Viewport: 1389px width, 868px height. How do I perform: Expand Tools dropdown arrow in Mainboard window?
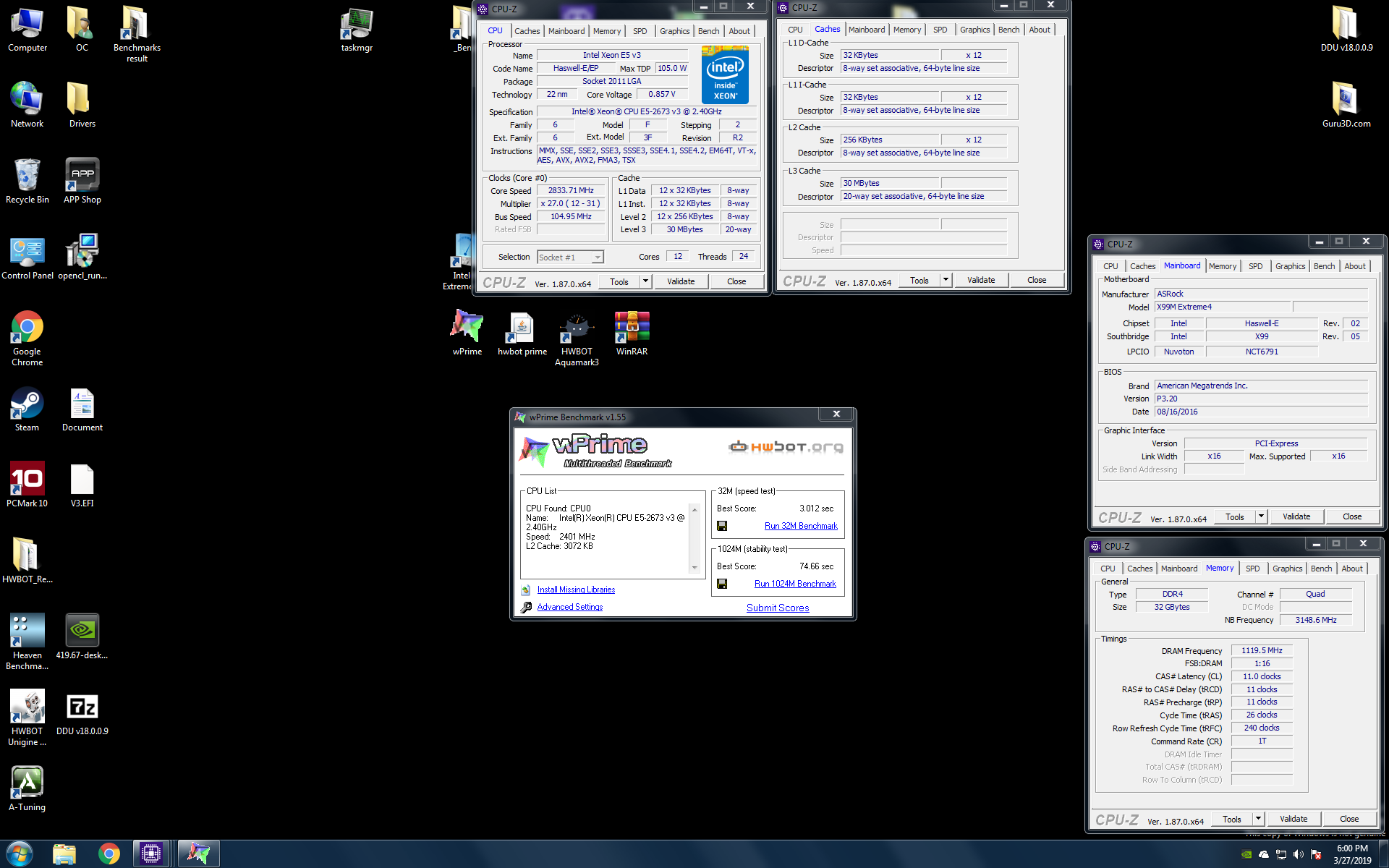(1261, 516)
